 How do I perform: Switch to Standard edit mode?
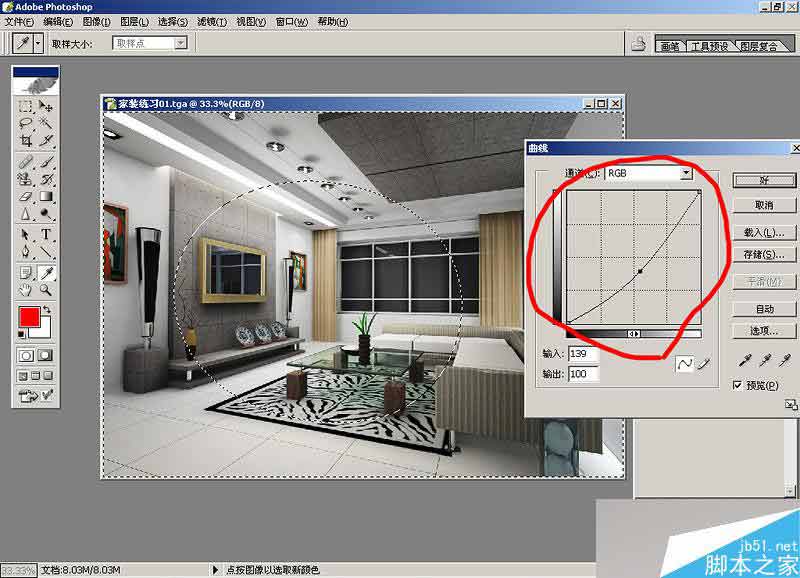pos(26,356)
